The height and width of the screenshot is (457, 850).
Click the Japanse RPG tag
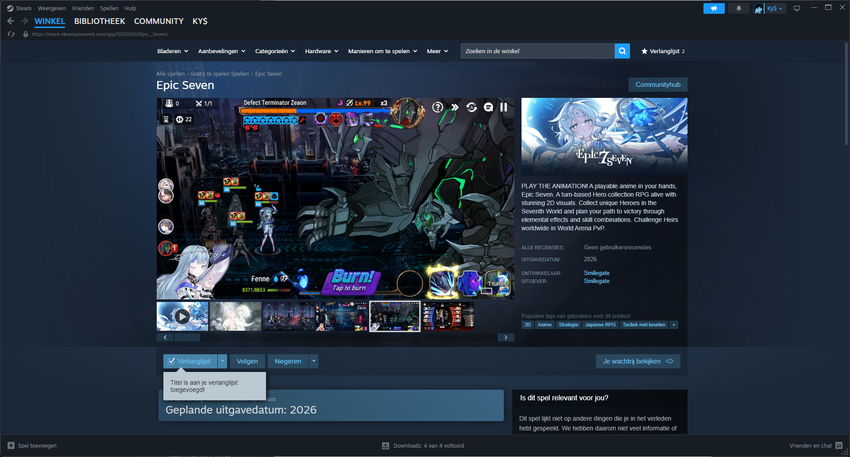click(600, 325)
